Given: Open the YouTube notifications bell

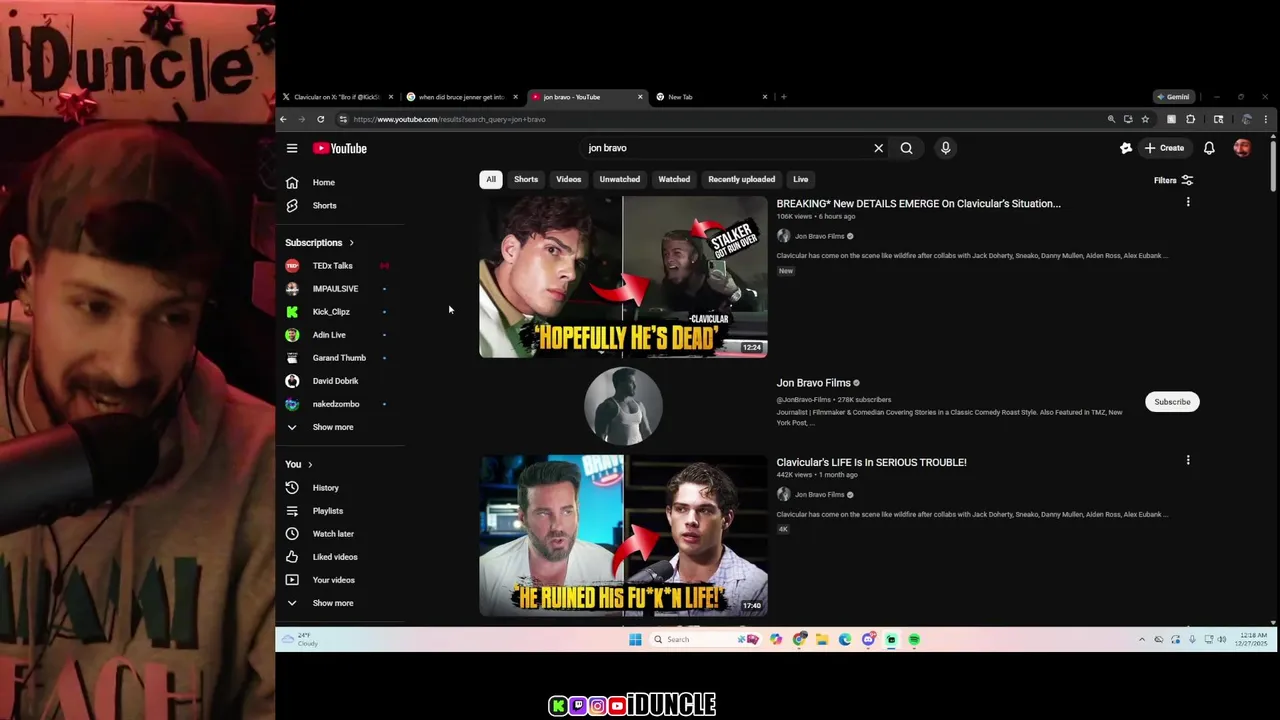Looking at the screenshot, I should (1209, 148).
